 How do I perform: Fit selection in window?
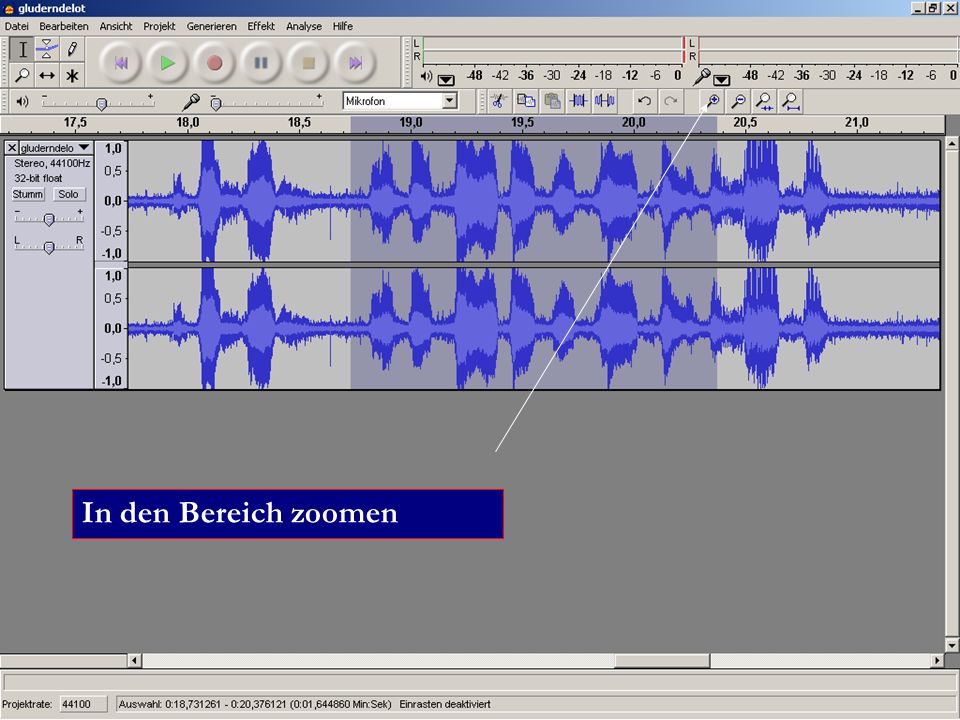(x=765, y=101)
